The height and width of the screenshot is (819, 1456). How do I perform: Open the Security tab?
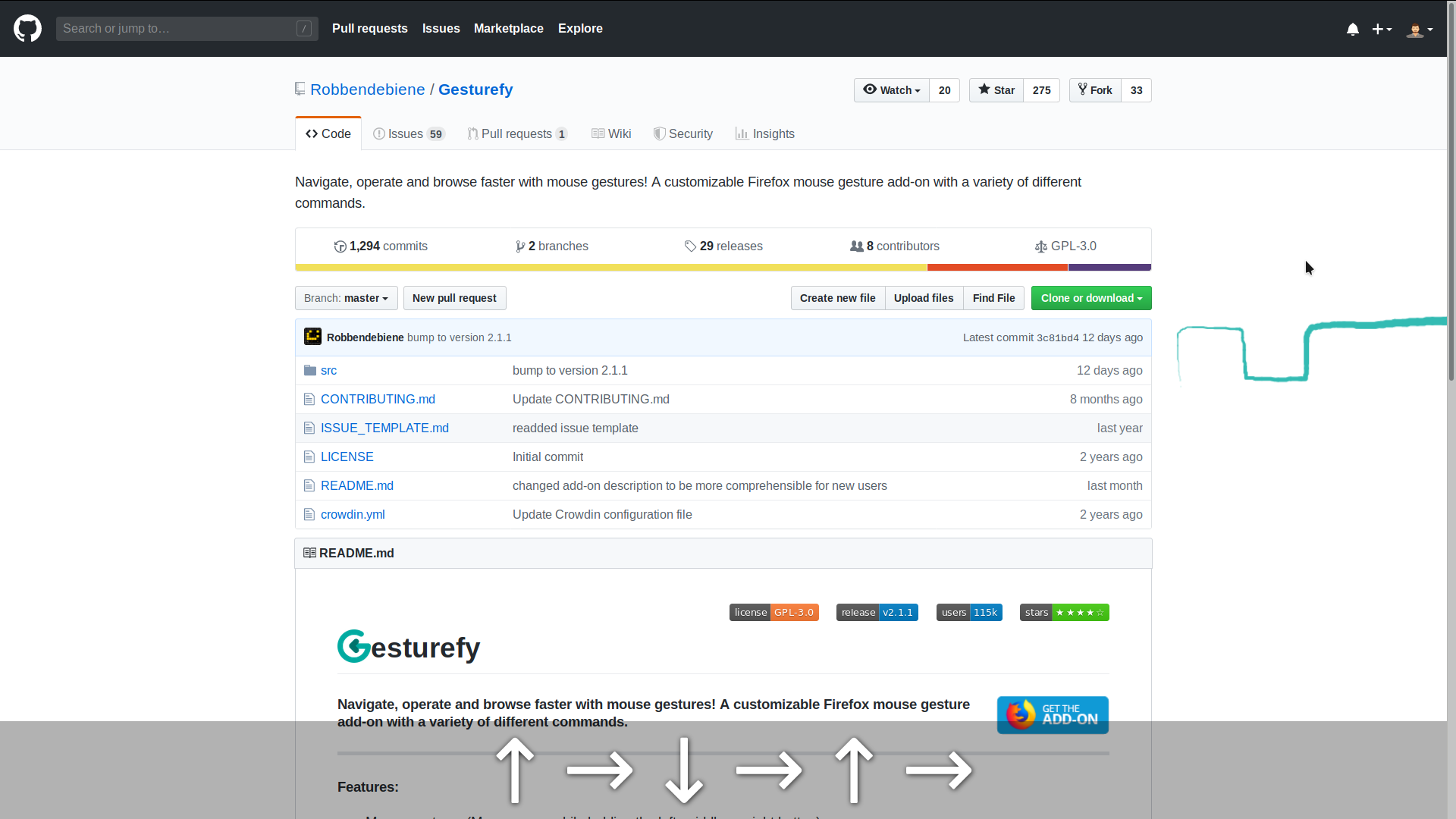[x=683, y=133]
